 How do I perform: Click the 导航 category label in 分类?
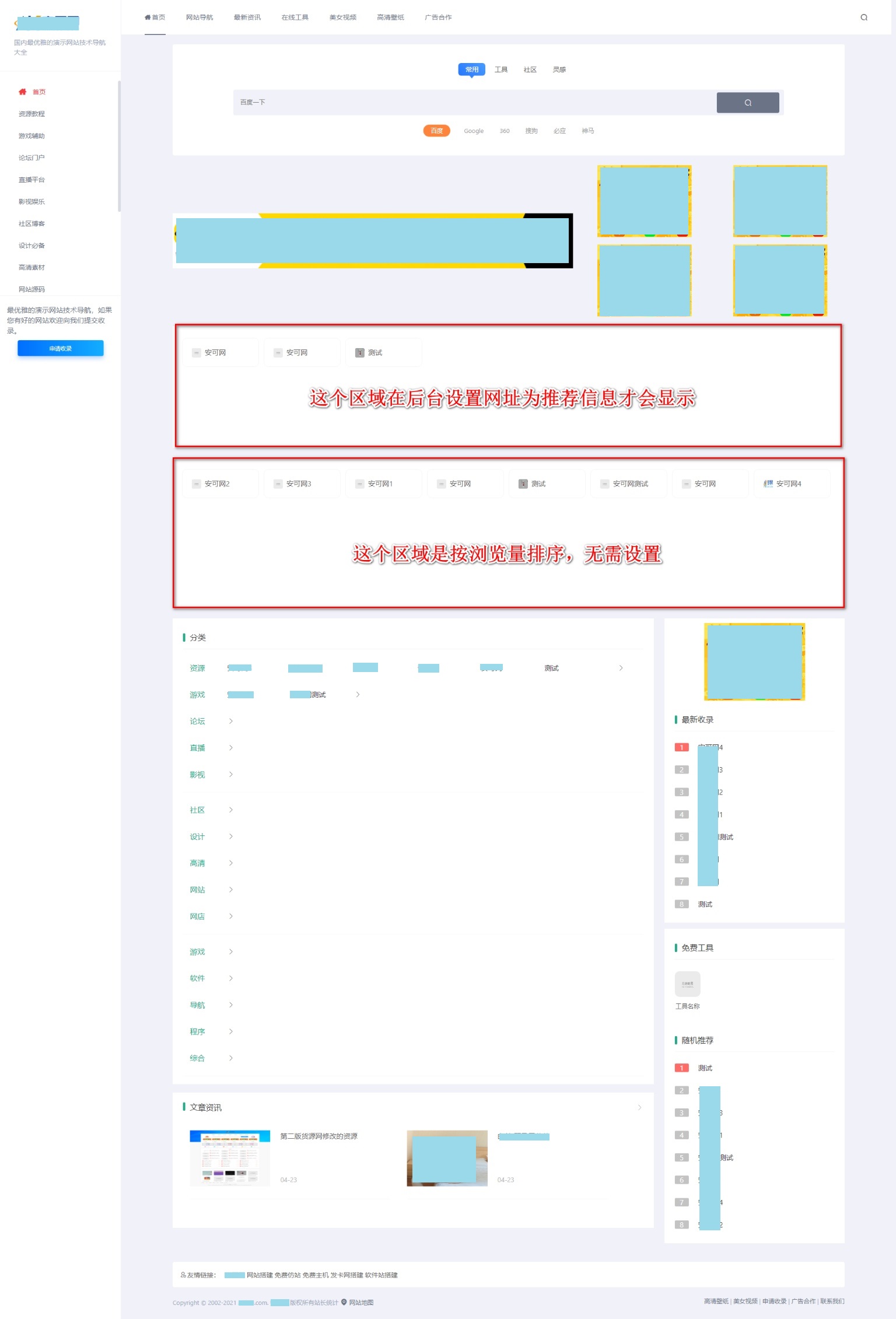click(197, 1005)
